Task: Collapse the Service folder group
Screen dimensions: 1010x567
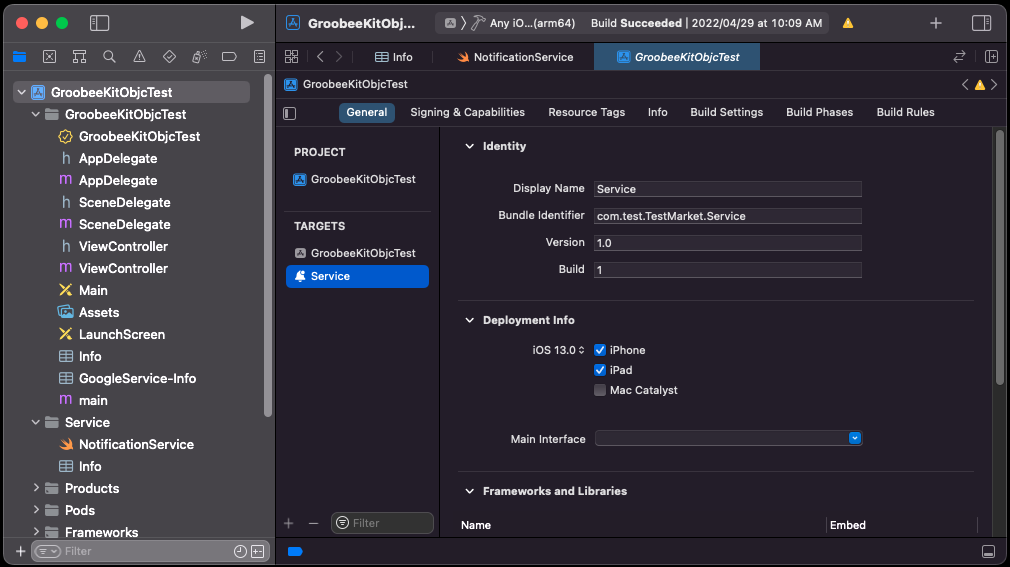Action: [x=36, y=422]
